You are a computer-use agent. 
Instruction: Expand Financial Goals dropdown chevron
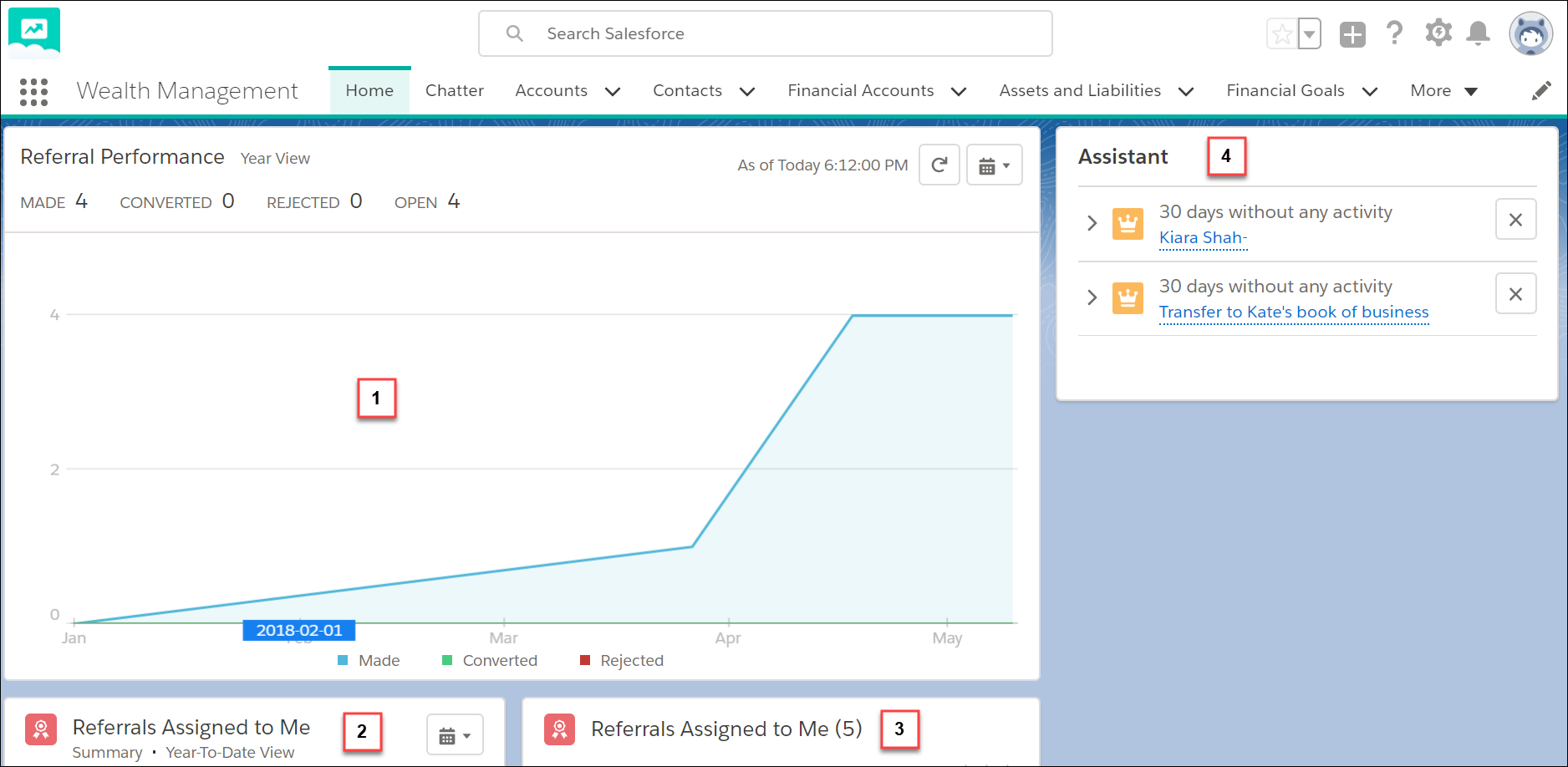(x=1370, y=92)
